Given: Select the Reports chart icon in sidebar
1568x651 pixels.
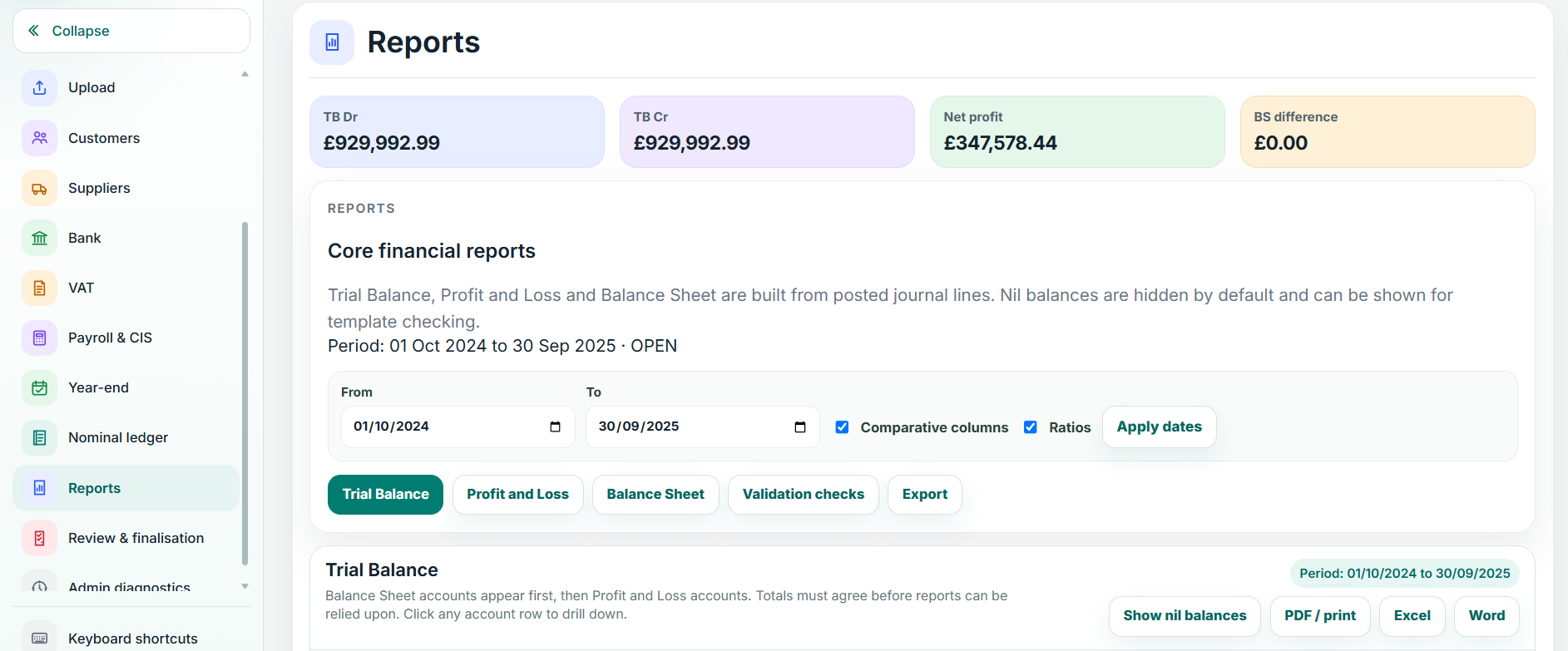Looking at the screenshot, I should click(x=39, y=488).
